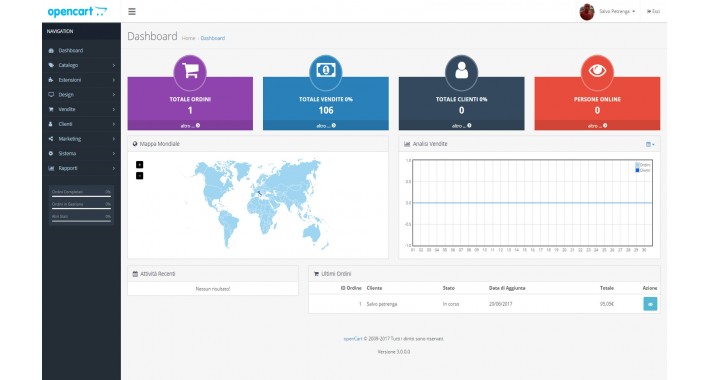Click the Esci logout link
The image size is (710, 380).
click(653, 11)
